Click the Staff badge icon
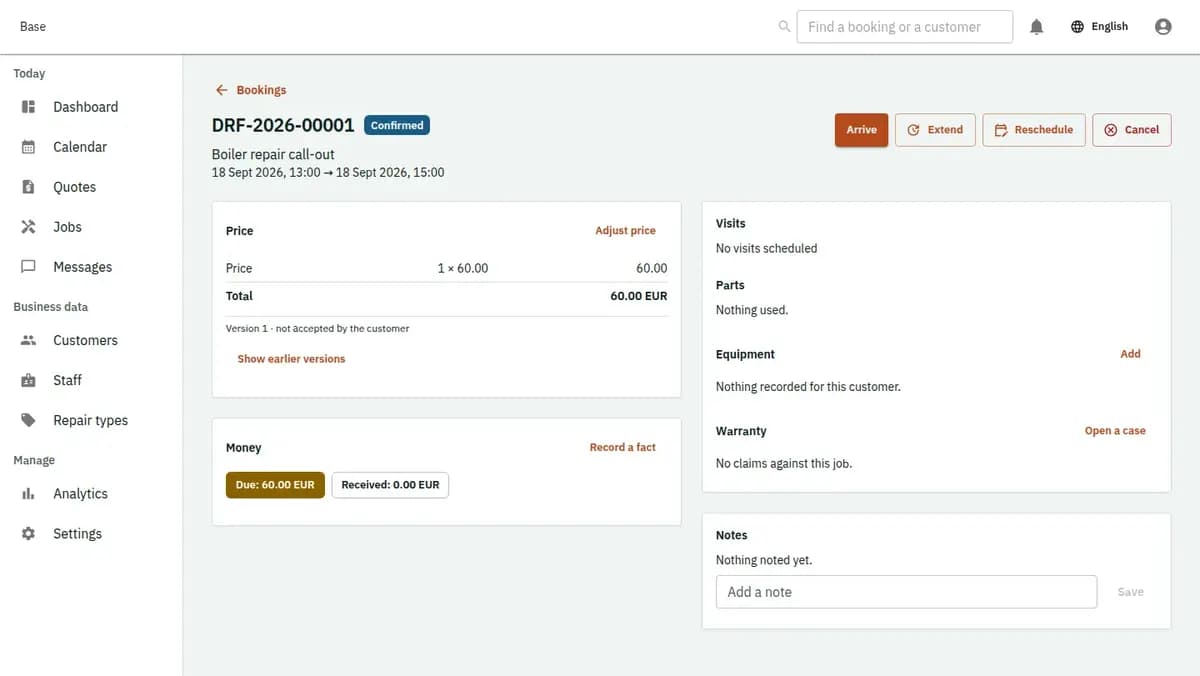 (x=29, y=380)
